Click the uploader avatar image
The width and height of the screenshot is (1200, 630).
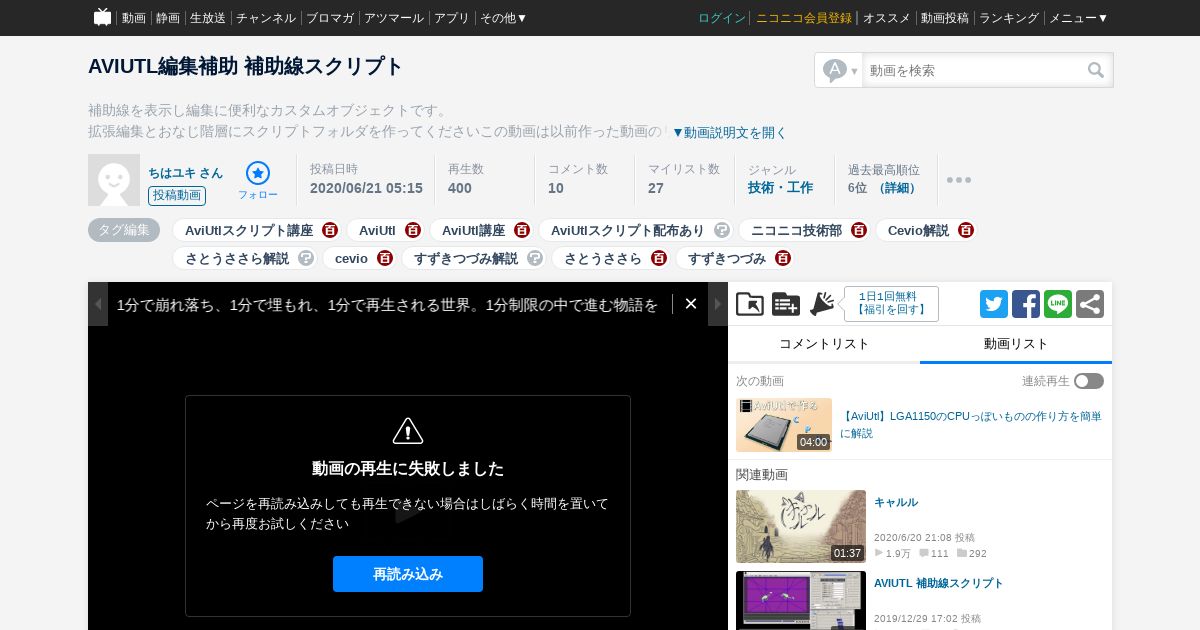[x=114, y=180]
